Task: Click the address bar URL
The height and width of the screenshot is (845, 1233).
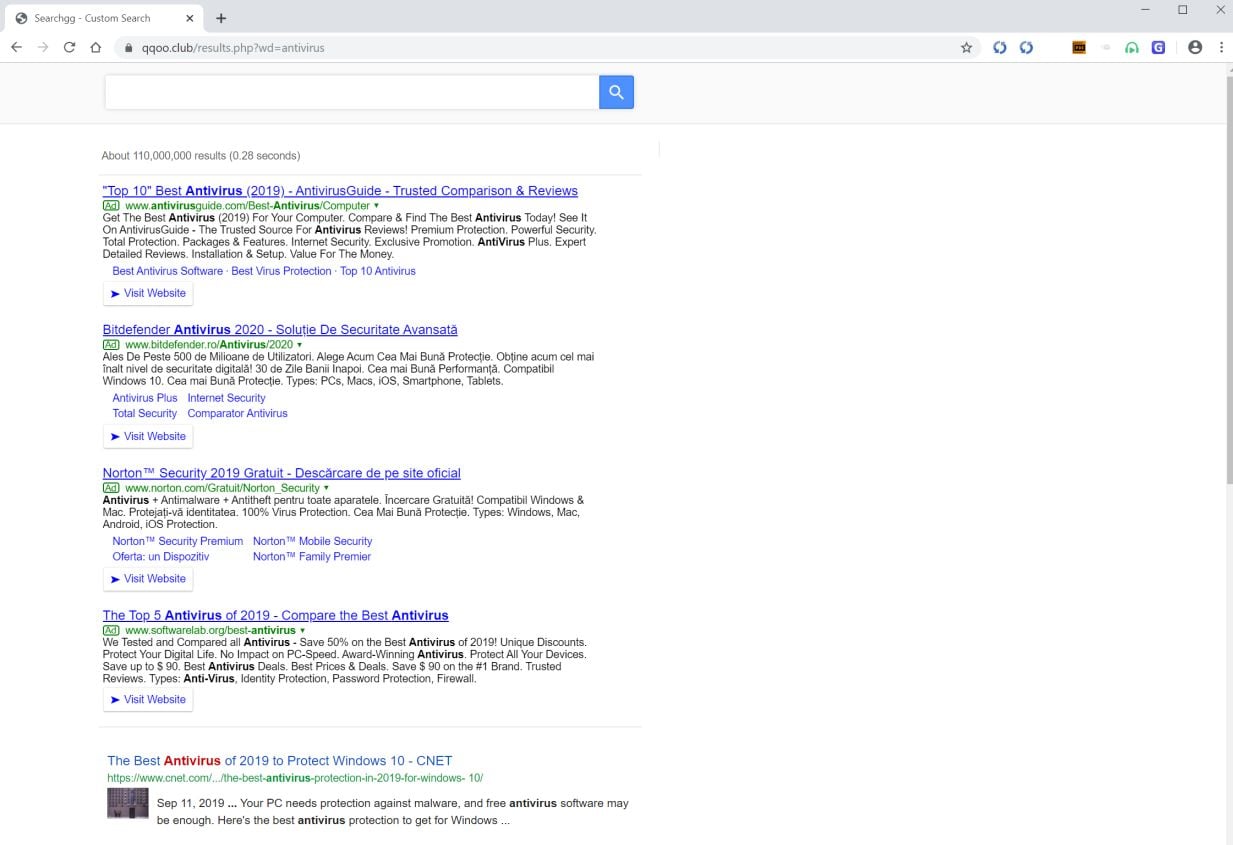Action: click(233, 47)
